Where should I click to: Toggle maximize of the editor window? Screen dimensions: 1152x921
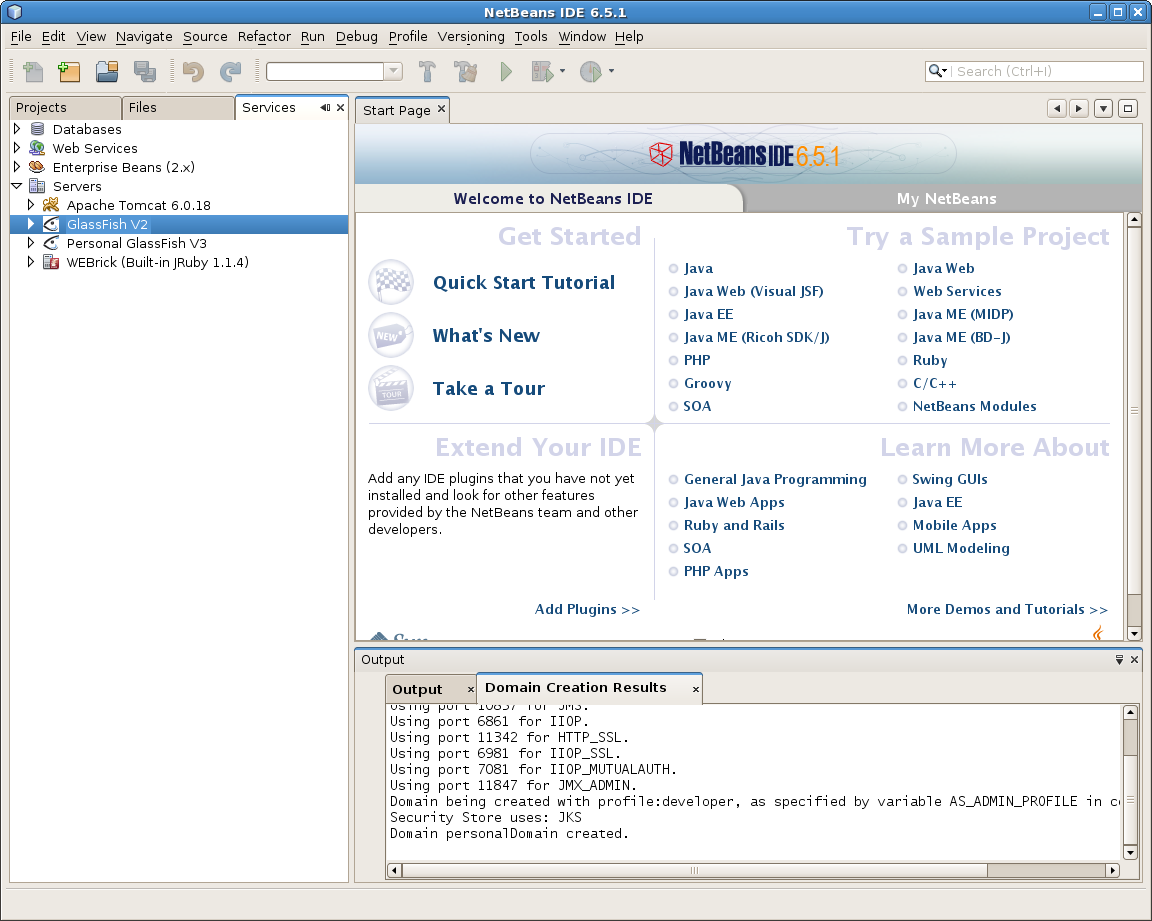1127,109
